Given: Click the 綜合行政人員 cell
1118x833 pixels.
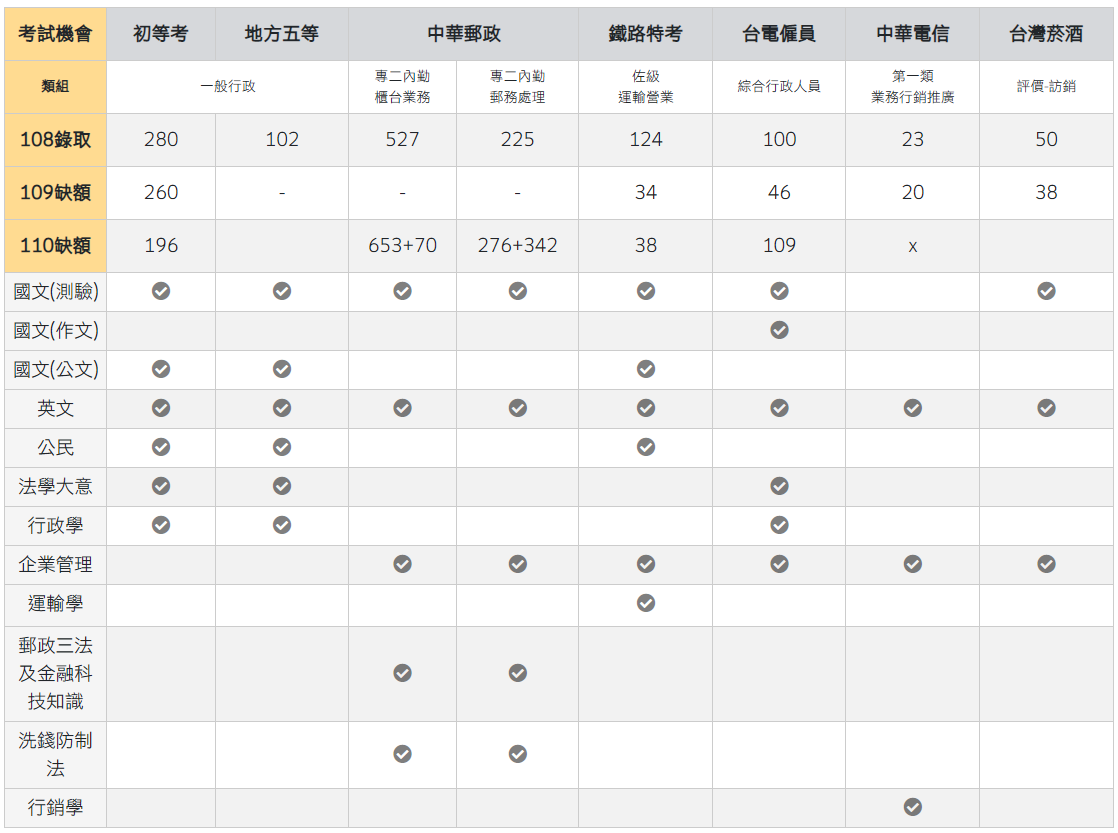Looking at the screenshot, I should tap(779, 86).
